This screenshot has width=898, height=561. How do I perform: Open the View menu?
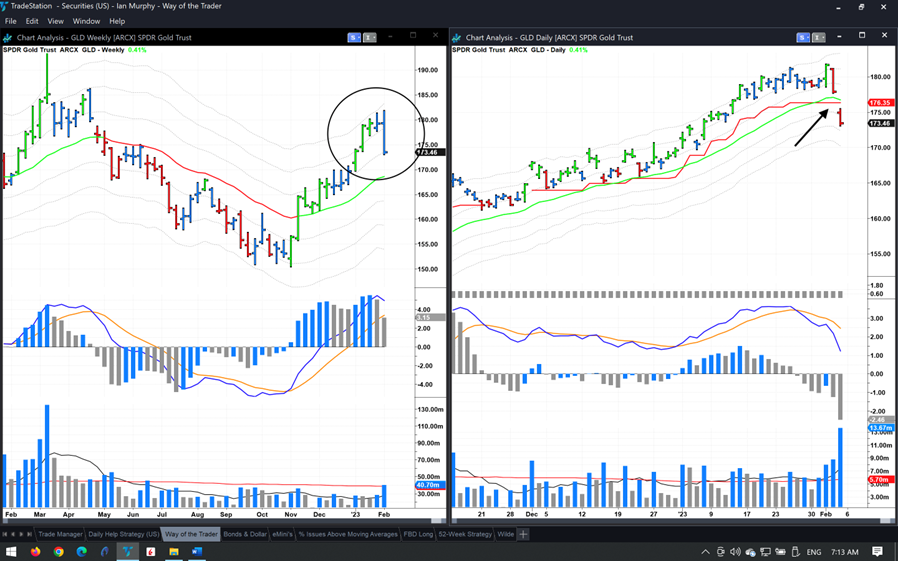55,21
